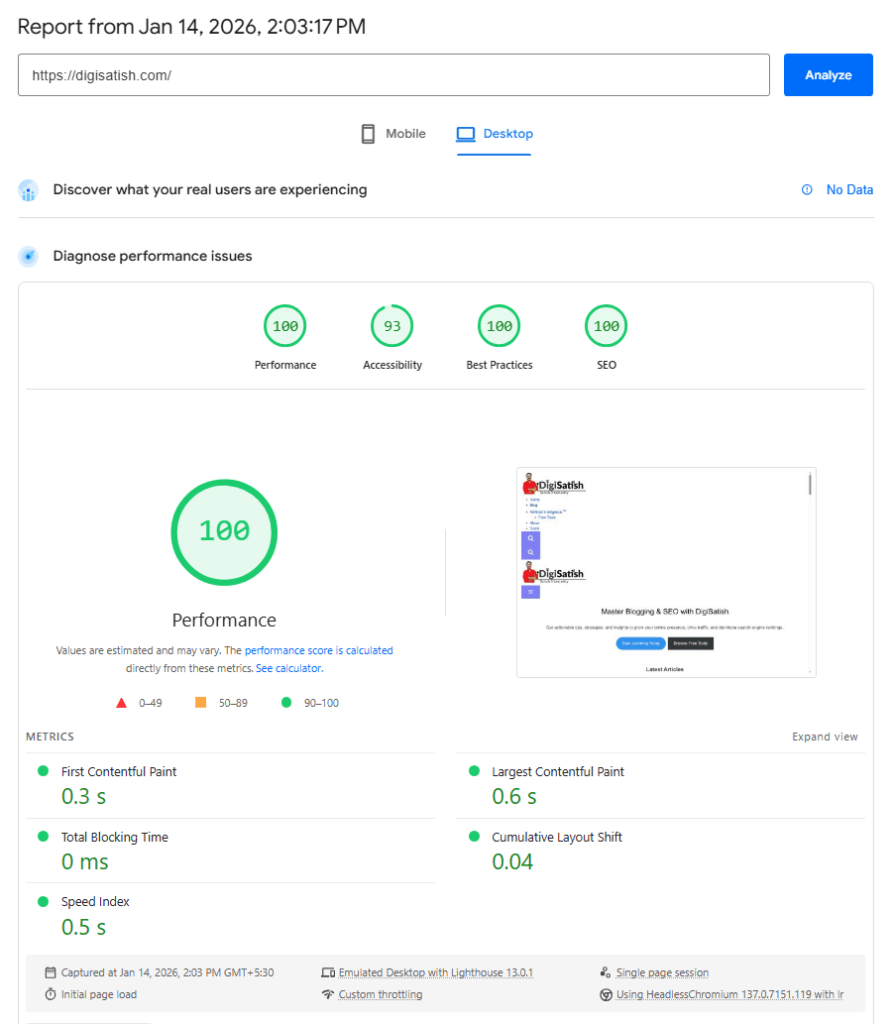Click the diagnose performance issues icon
The height and width of the screenshot is (1024, 893).
click(x=28, y=256)
